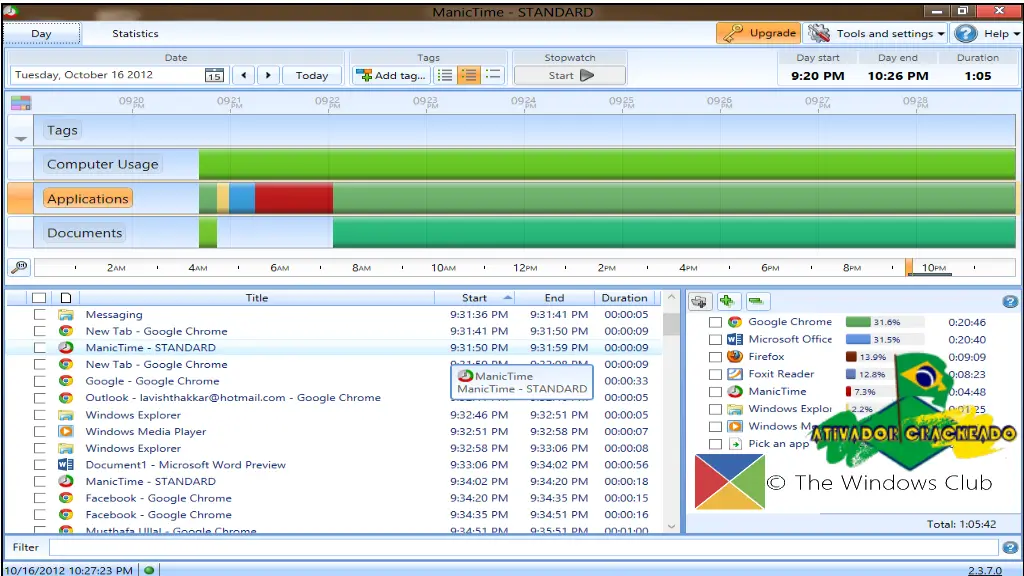Sort by End column header
The height and width of the screenshot is (576, 1024).
[554, 298]
